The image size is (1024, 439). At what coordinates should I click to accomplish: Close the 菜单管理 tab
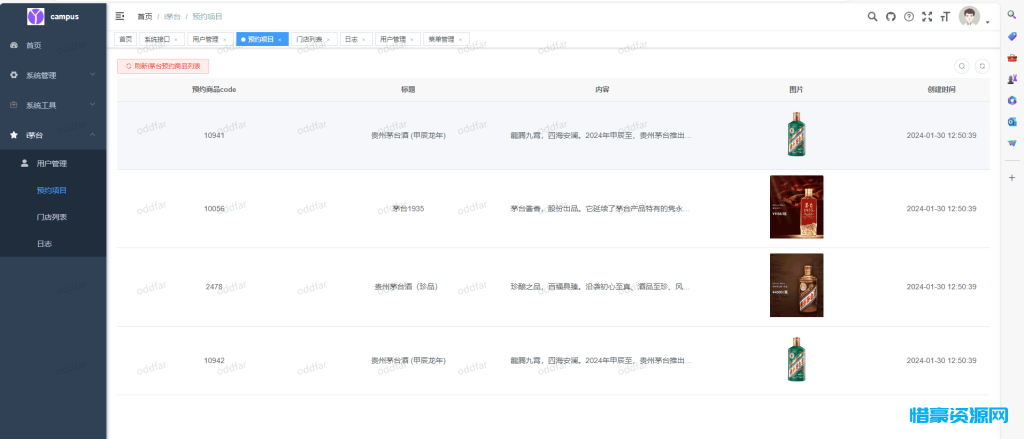tap(460, 40)
